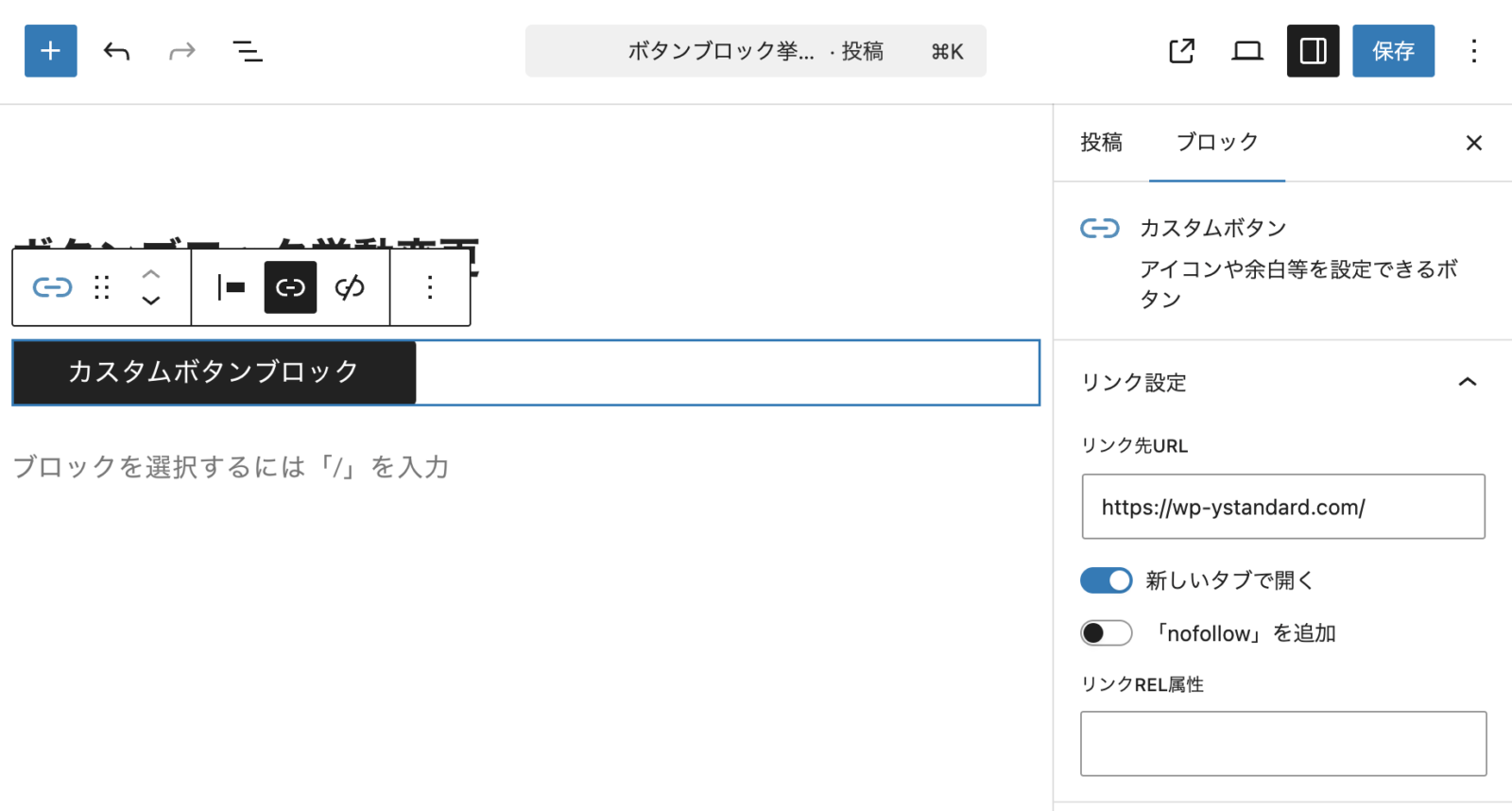Switch to the 投稿 tab
1512x811 pixels.
pos(1101,143)
